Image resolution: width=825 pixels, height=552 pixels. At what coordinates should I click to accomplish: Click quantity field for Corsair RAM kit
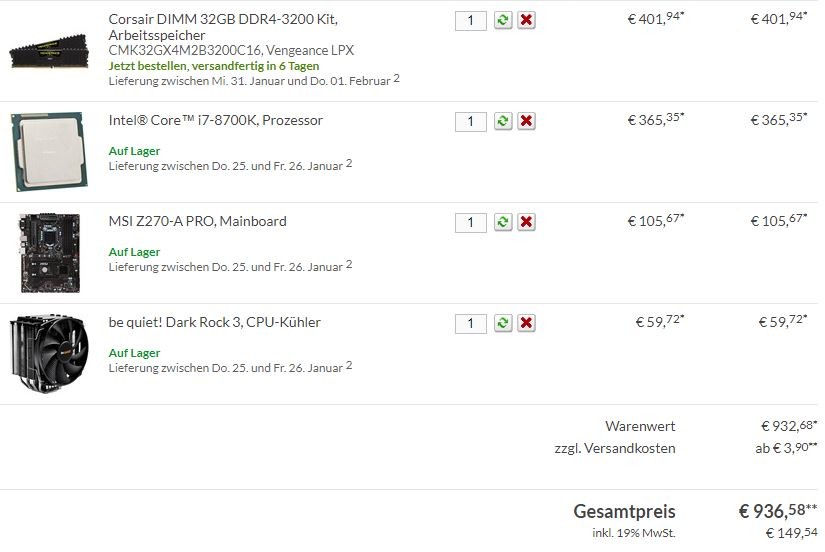coord(470,21)
